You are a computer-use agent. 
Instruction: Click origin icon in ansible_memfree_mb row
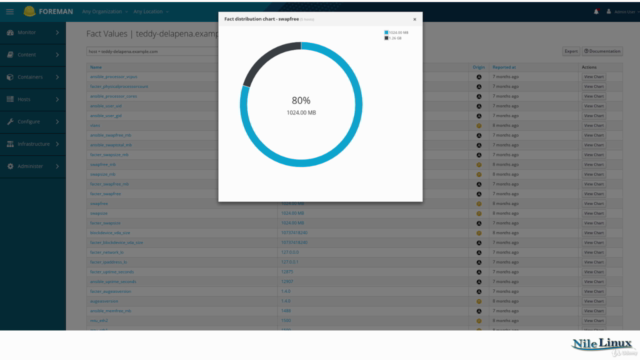point(479,311)
